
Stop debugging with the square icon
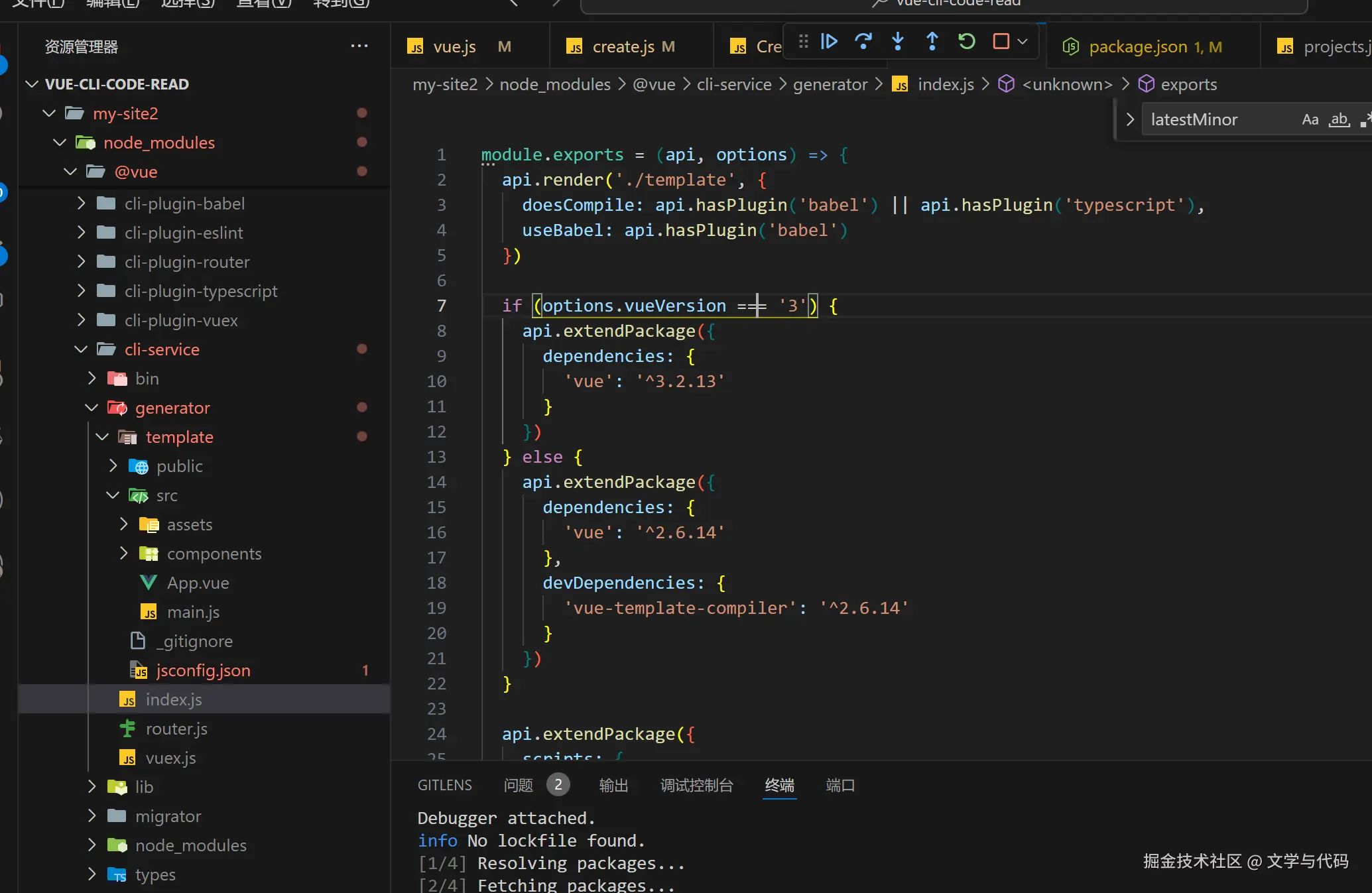point(1001,42)
